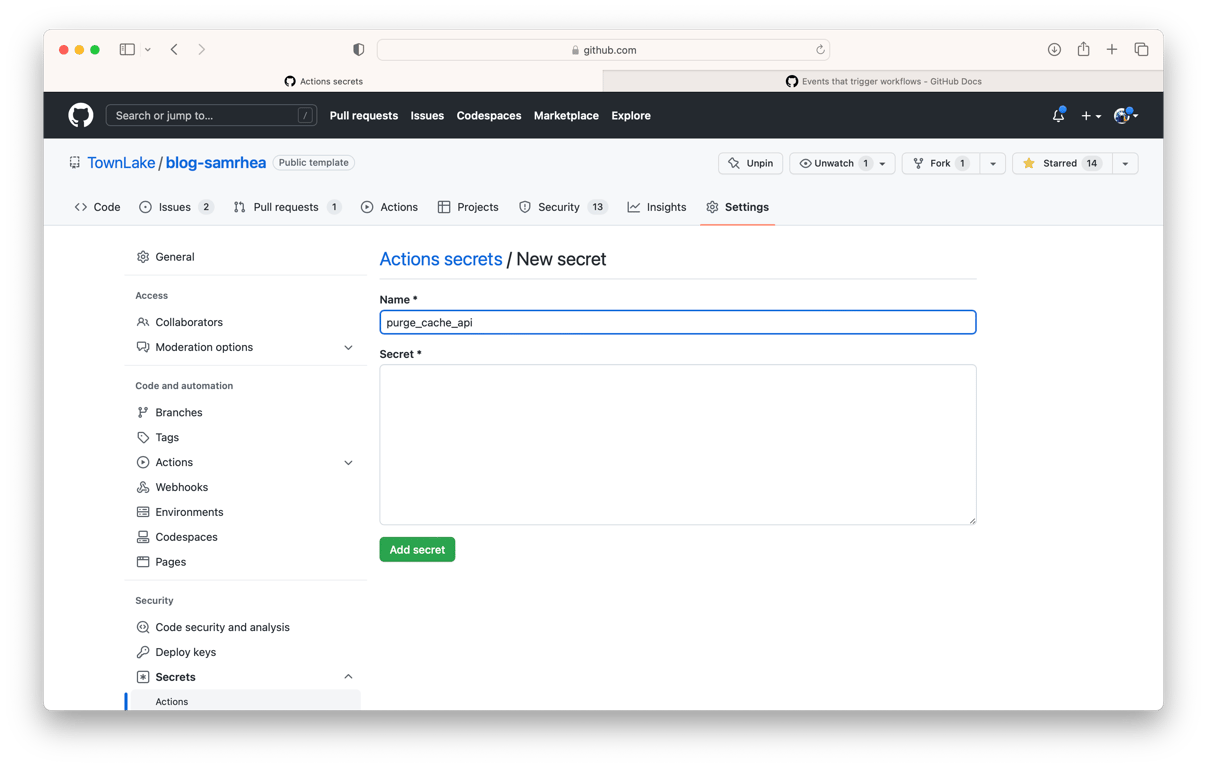Open the notifications bell

coord(1058,116)
